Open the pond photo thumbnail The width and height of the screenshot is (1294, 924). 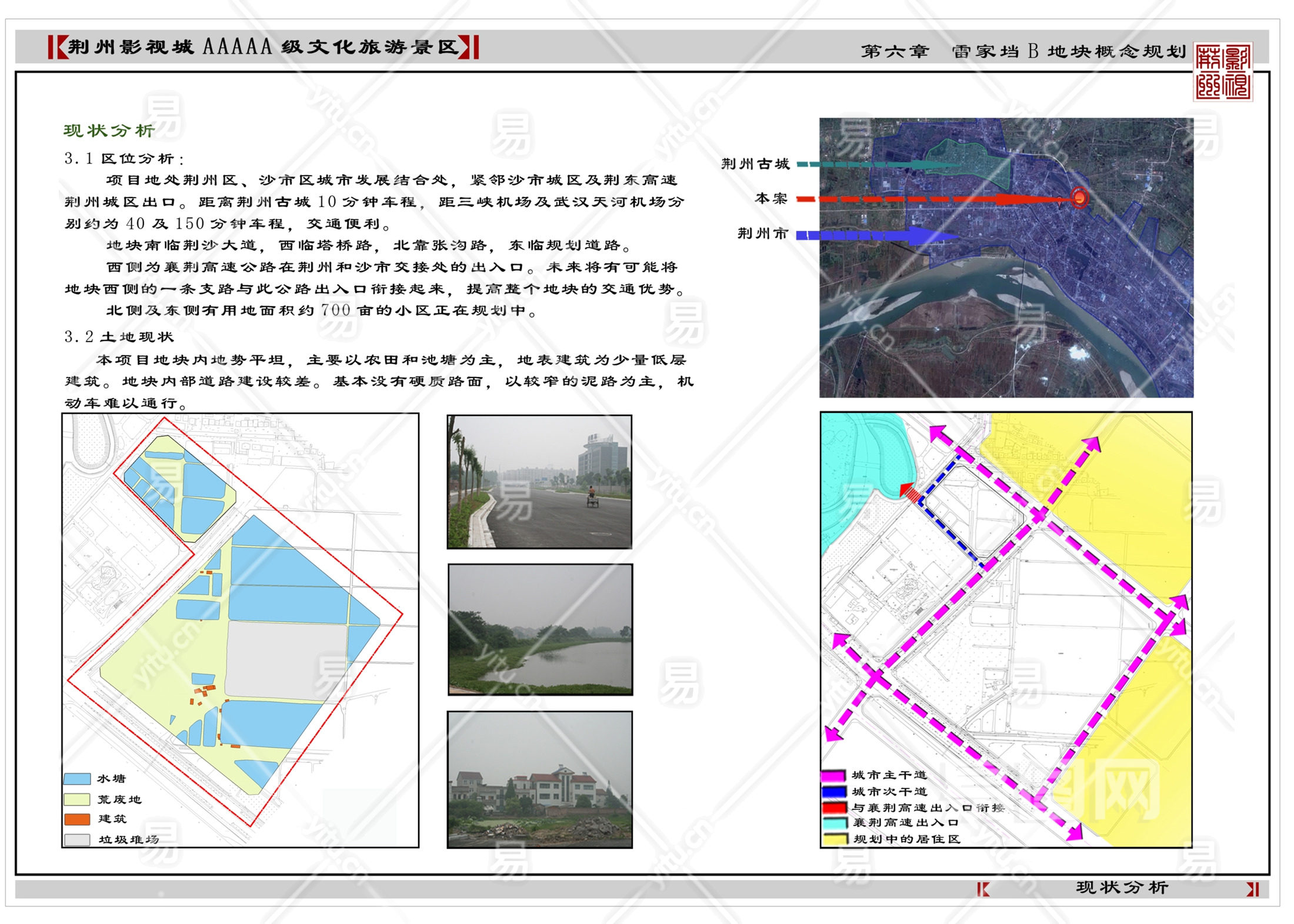(x=540, y=629)
